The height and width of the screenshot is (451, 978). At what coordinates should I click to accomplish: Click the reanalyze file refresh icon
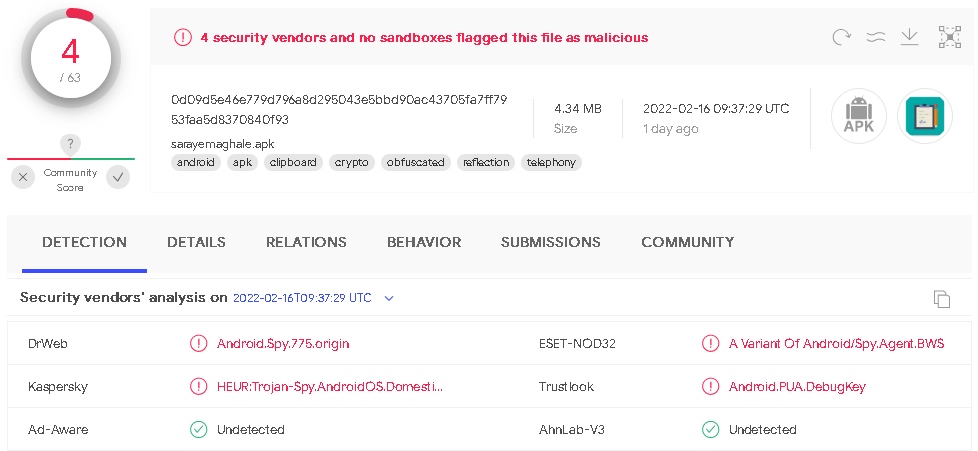click(842, 37)
